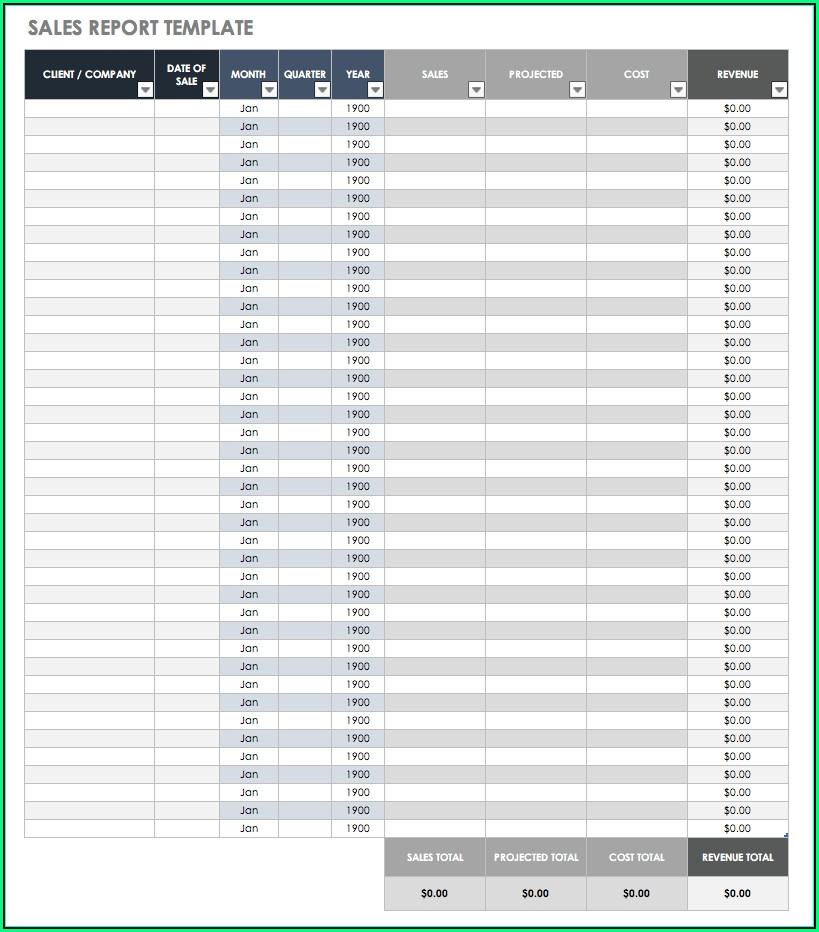819x932 pixels.
Task: Expand the Revenue column filter arrow
Action: coord(779,90)
